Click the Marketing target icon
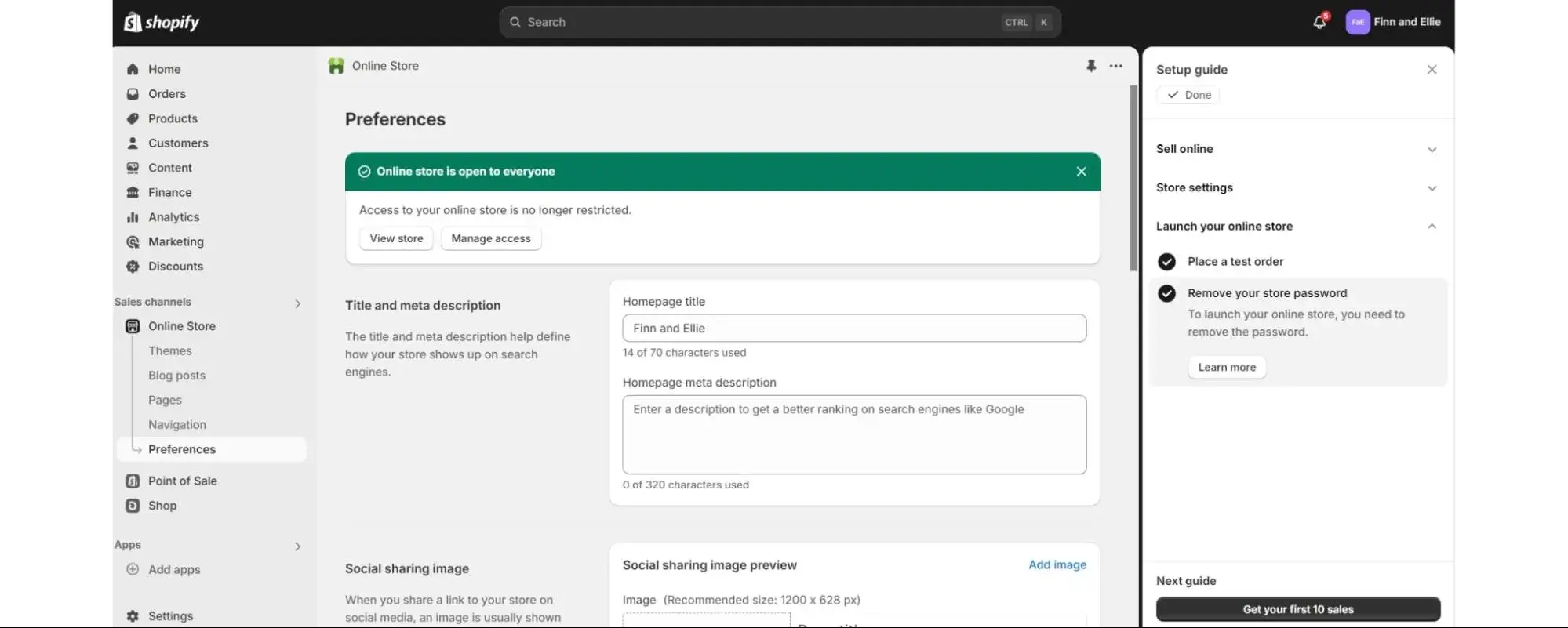Image resolution: width=1568 pixels, height=628 pixels. coord(133,241)
